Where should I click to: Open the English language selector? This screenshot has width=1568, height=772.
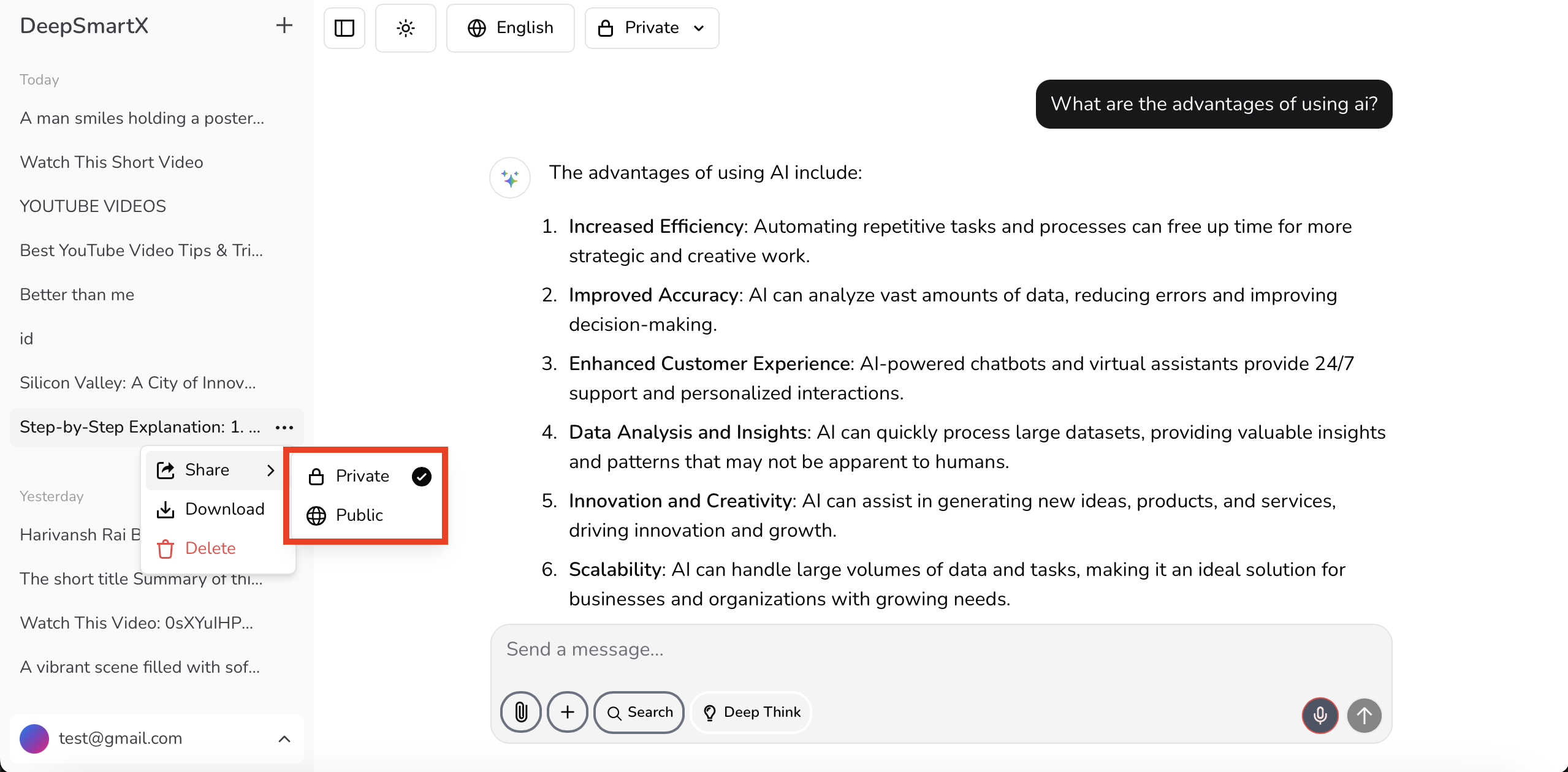[511, 28]
